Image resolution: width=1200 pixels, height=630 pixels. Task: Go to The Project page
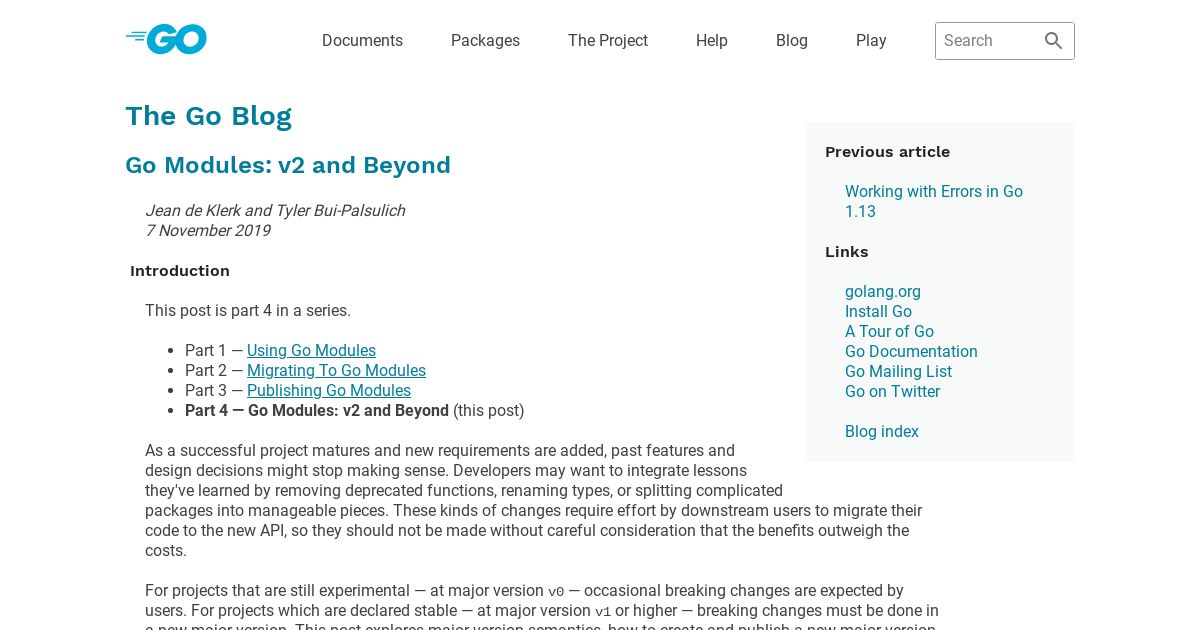(x=608, y=41)
